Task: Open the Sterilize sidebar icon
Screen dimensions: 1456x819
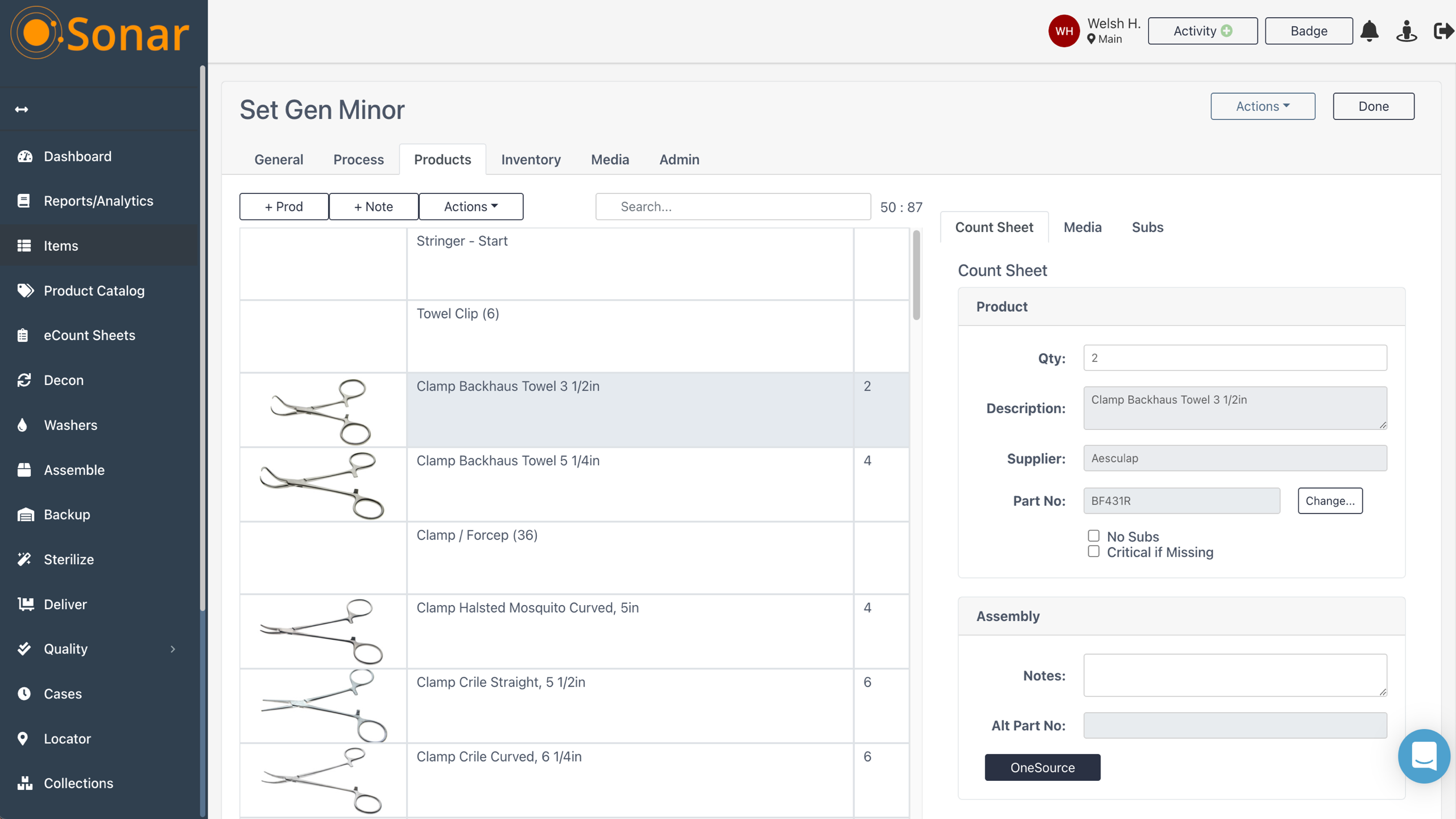Action: coord(24,559)
